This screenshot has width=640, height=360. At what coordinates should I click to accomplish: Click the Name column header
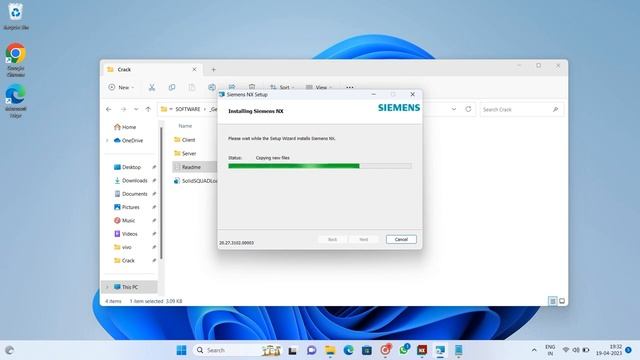pyautogui.click(x=185, y=126)
